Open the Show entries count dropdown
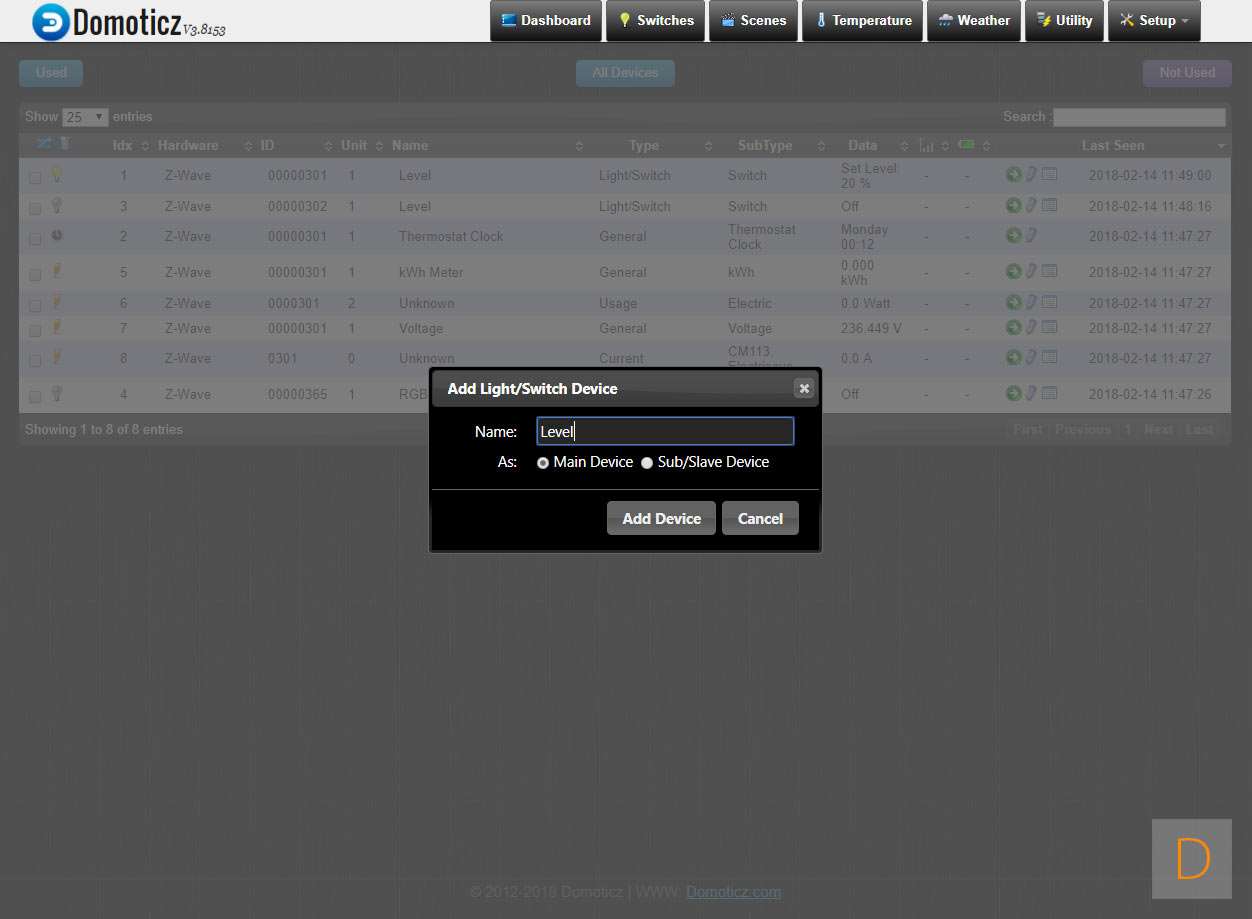Screen dimensions: 1252x919 pyautogui.click(x=85, y=117)
